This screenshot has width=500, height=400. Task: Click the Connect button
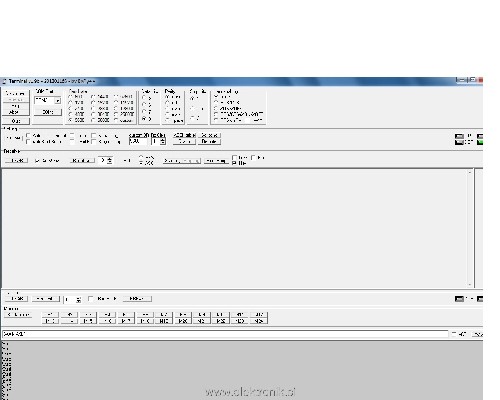click(15, 94)
